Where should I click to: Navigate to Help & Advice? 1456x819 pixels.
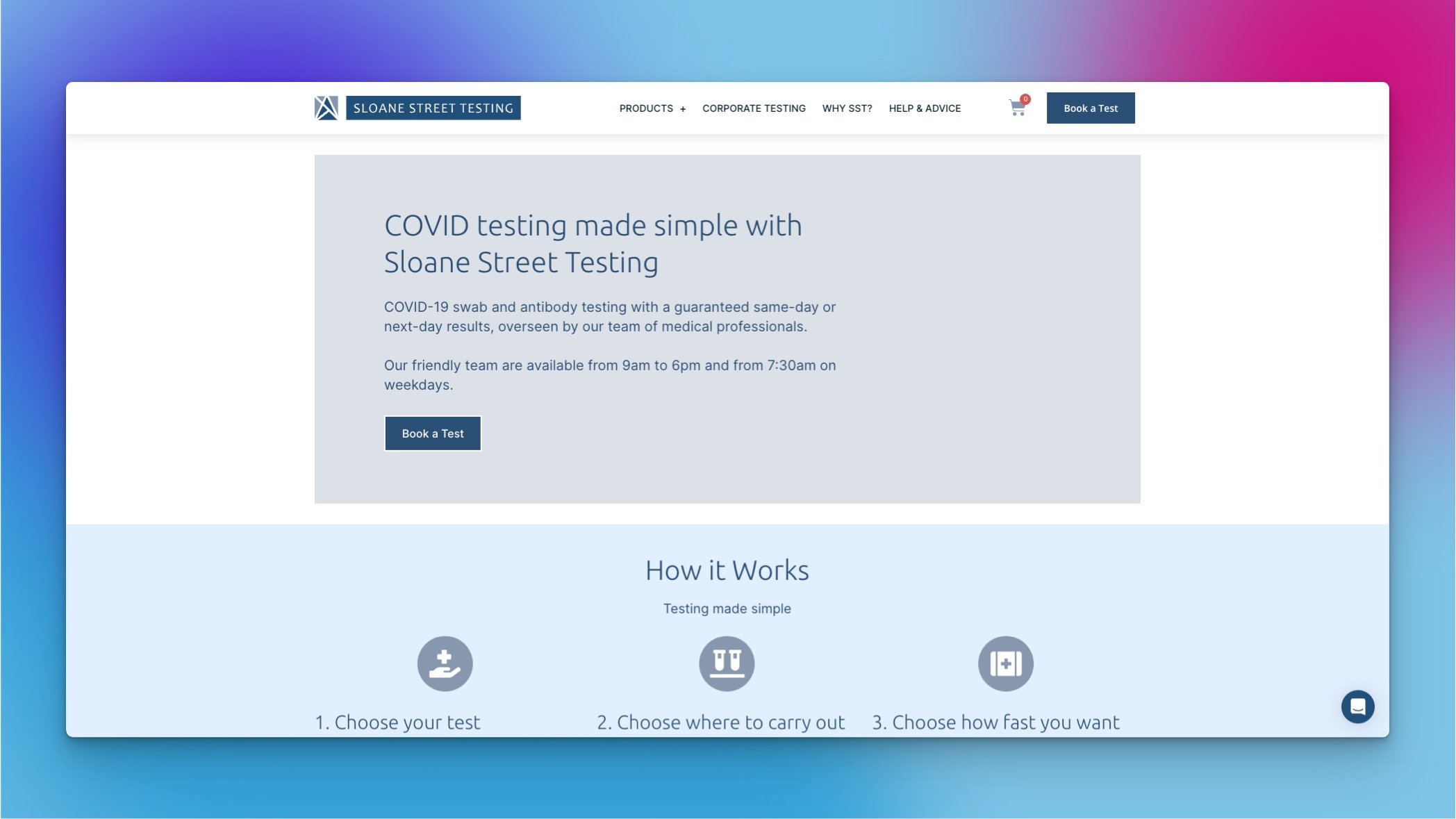coord(925,108)
